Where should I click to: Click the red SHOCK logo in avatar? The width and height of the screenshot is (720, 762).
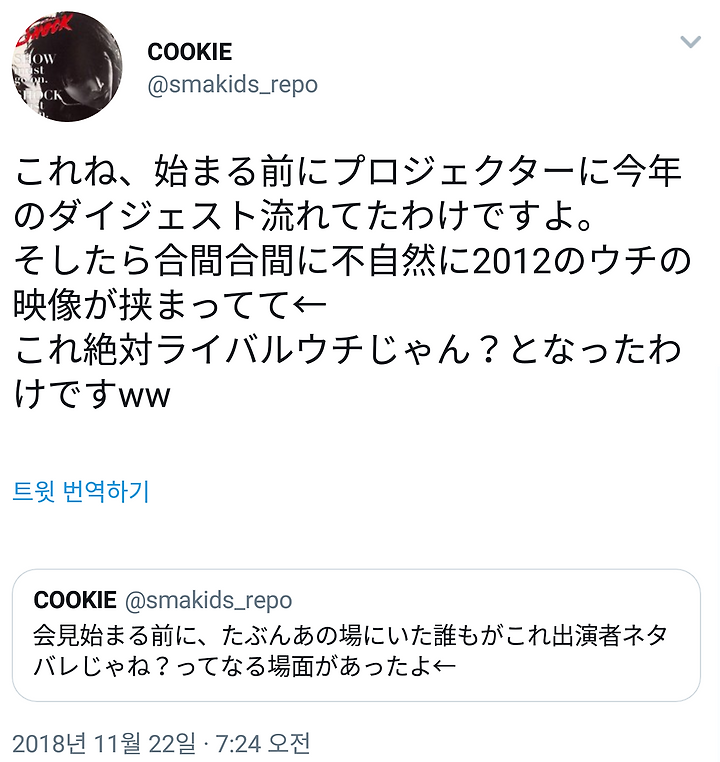[44, 31]
